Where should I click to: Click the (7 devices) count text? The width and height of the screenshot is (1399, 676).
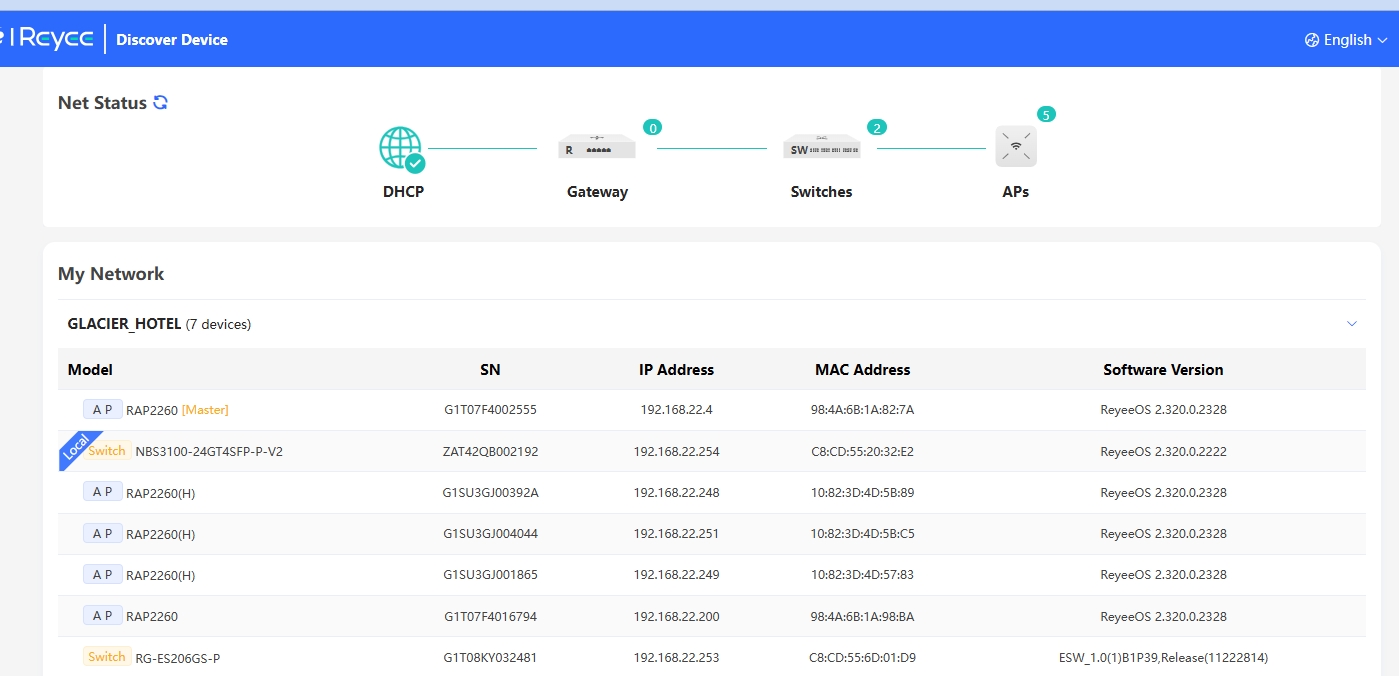(218, 324)
